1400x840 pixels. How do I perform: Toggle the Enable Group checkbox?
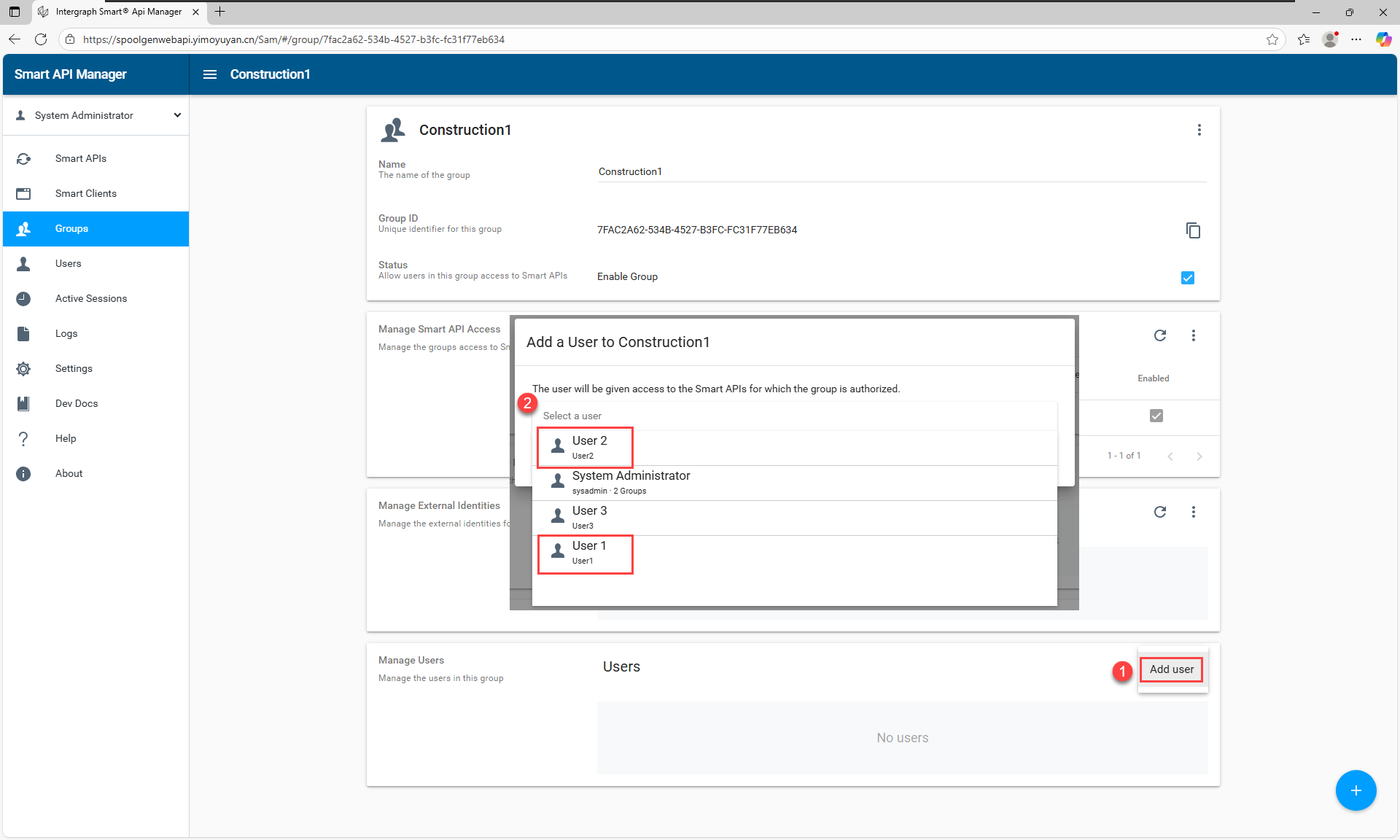(1187, 278)
